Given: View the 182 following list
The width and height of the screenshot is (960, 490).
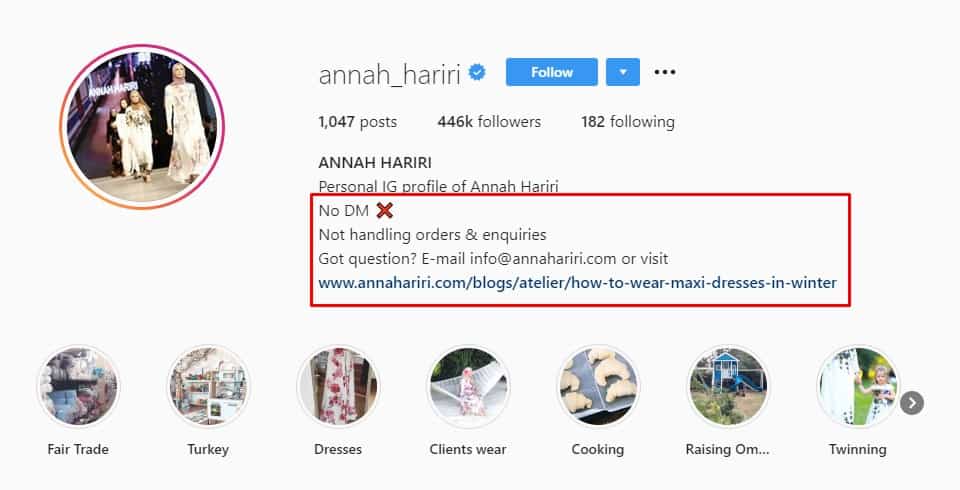Looking at the screenshot, I should point(628,122).
